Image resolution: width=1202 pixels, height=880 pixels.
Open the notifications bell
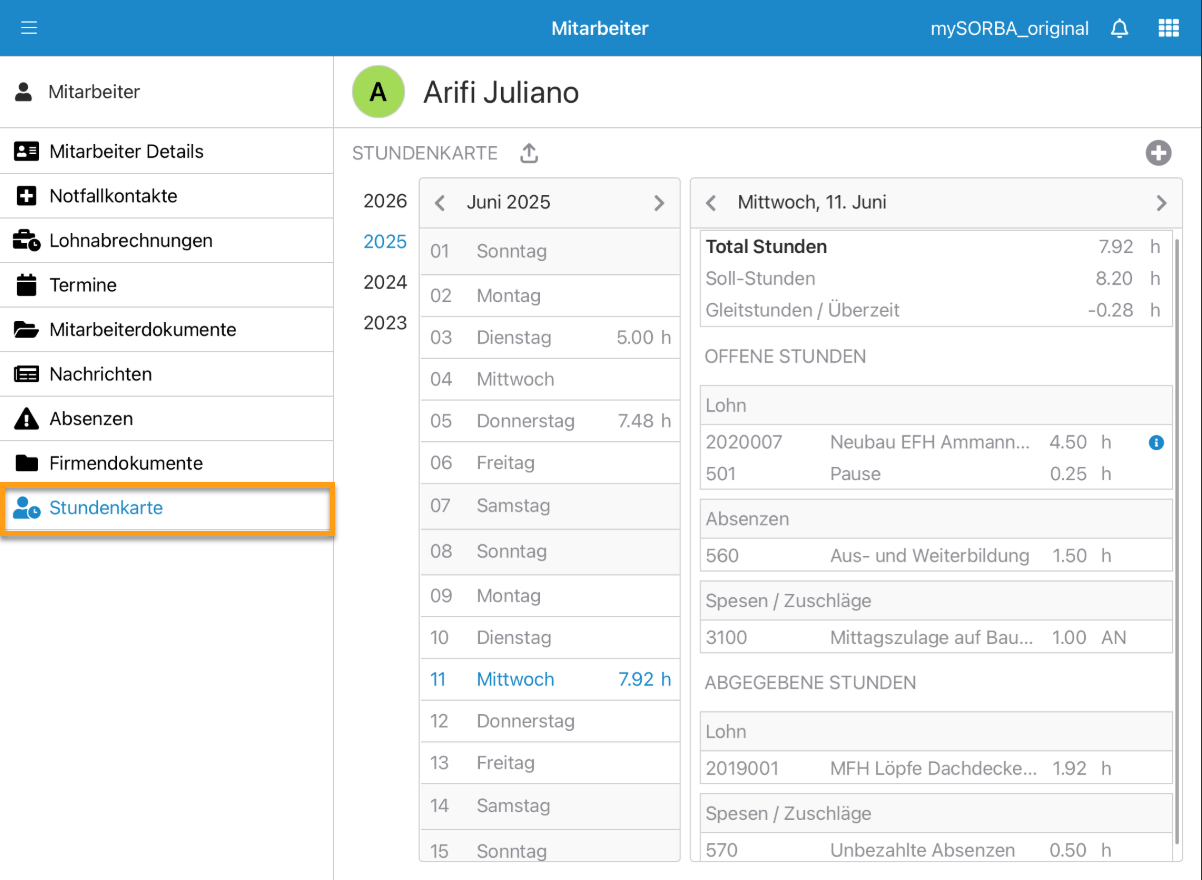point(1119,28)
